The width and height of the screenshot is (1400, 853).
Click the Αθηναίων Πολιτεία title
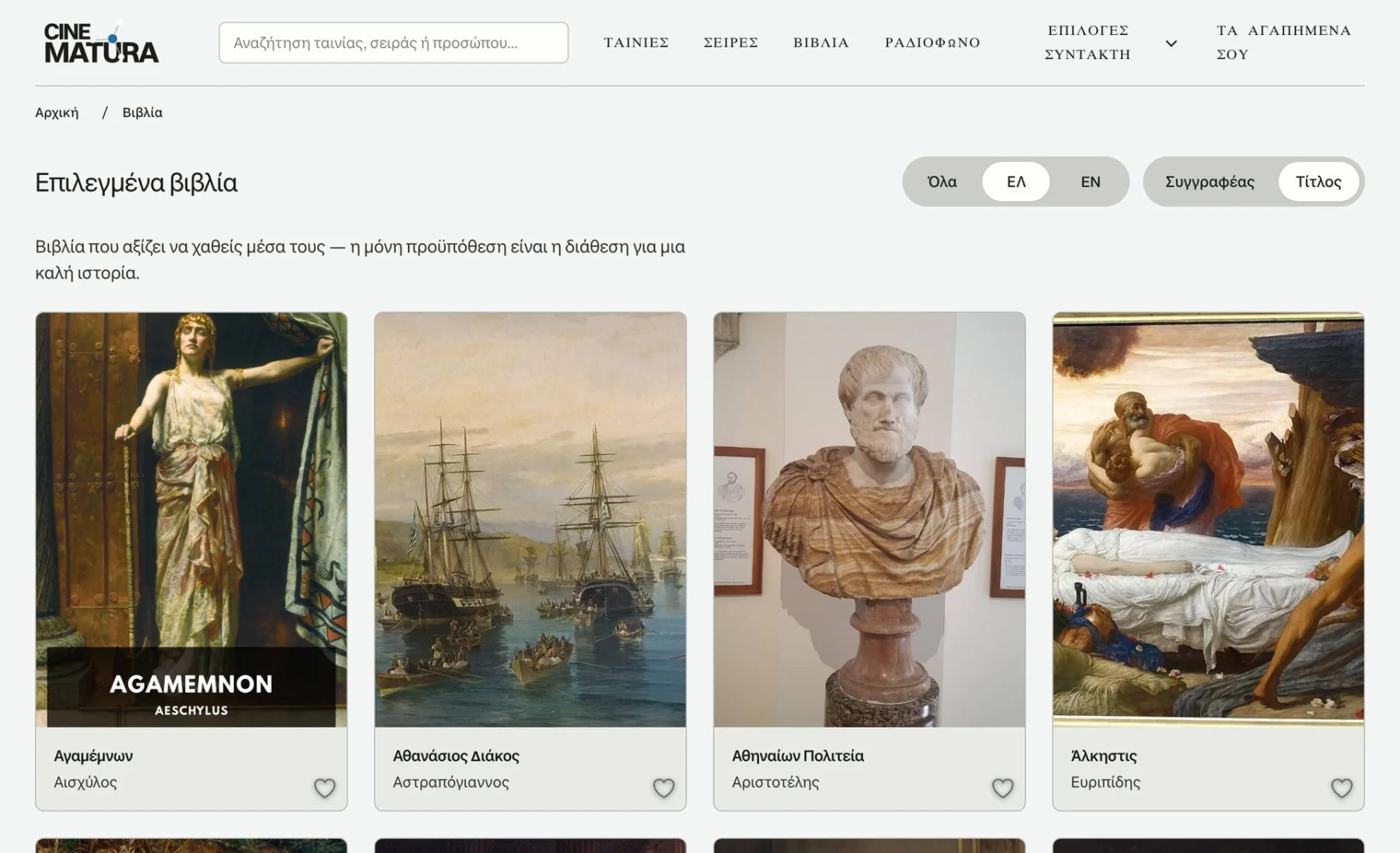coord(798,756)
